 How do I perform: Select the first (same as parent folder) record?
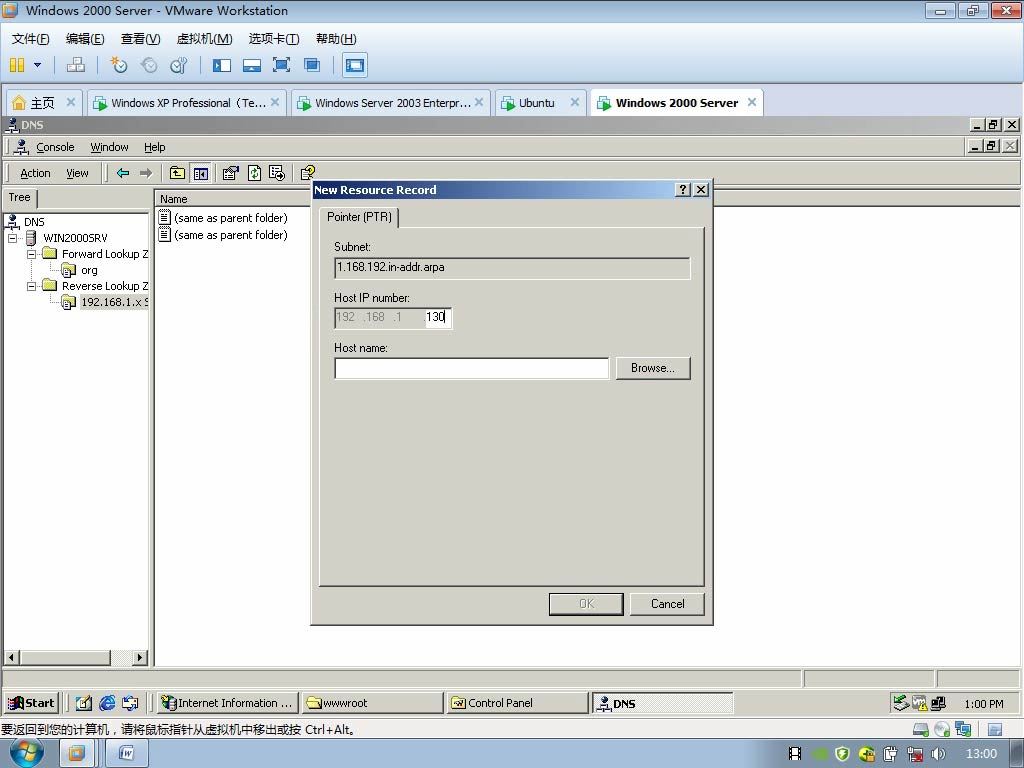click(231, 217)
